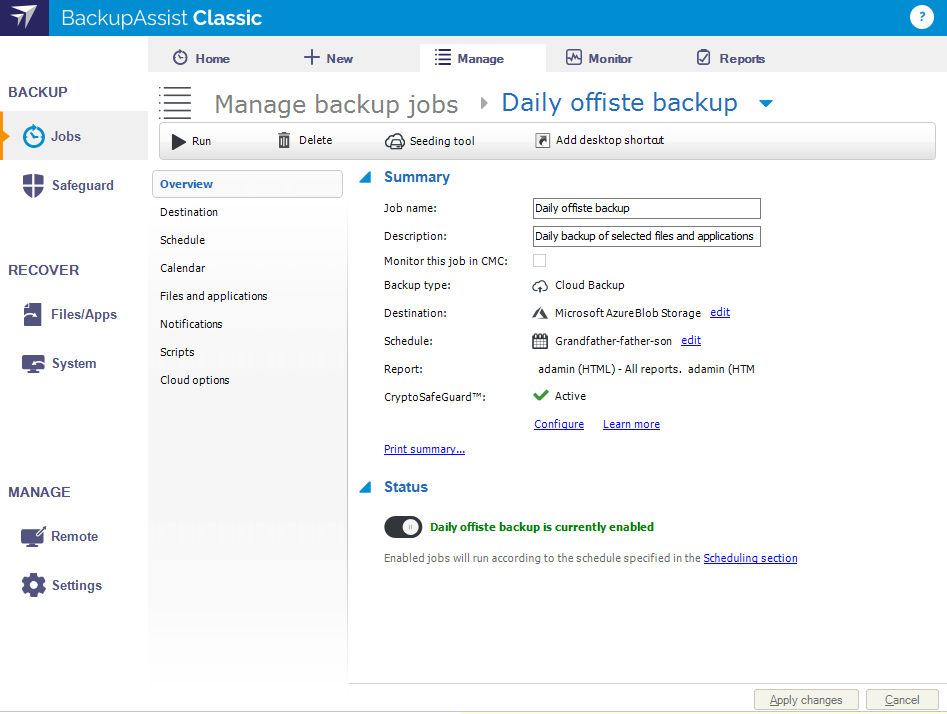Click the Settings gear icon
Viewport: 947px width, 714px height.
point(33,585)
